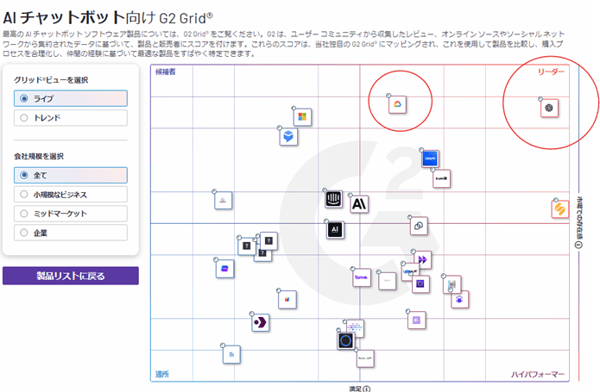Select the 全て company size option
This screenshot has height=392, width=600.
(71, 175)
